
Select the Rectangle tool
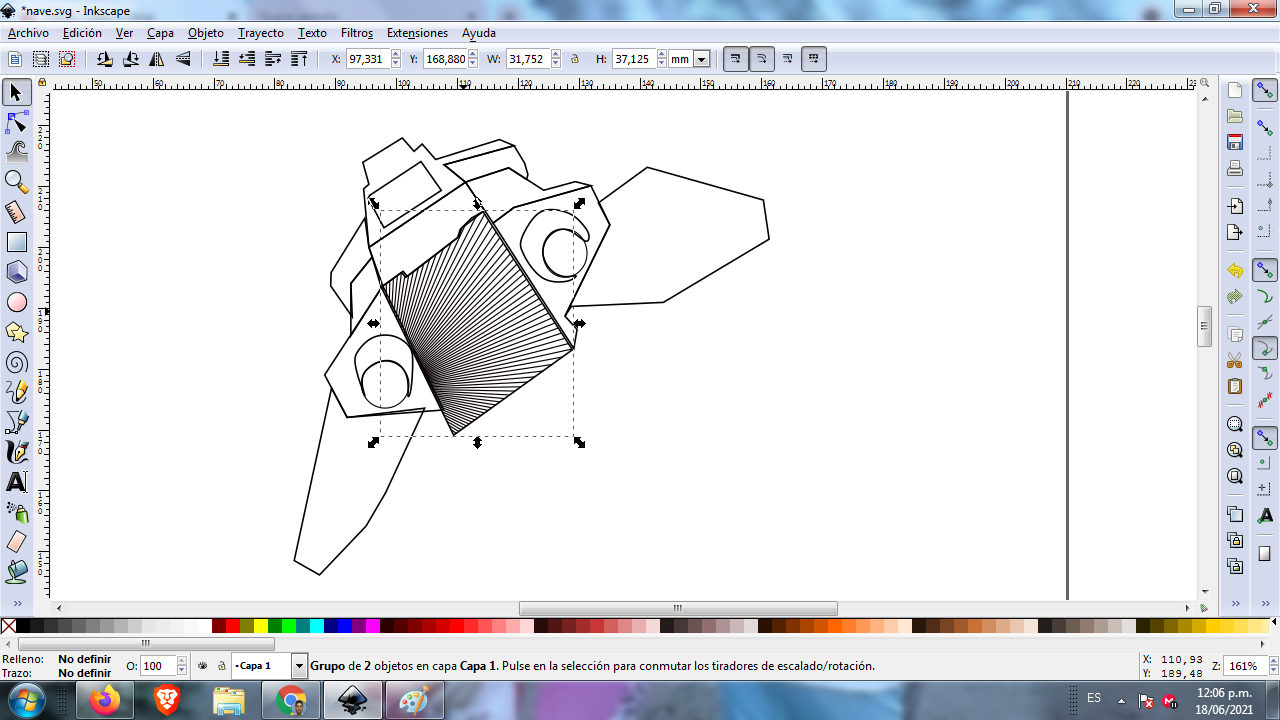16,242
